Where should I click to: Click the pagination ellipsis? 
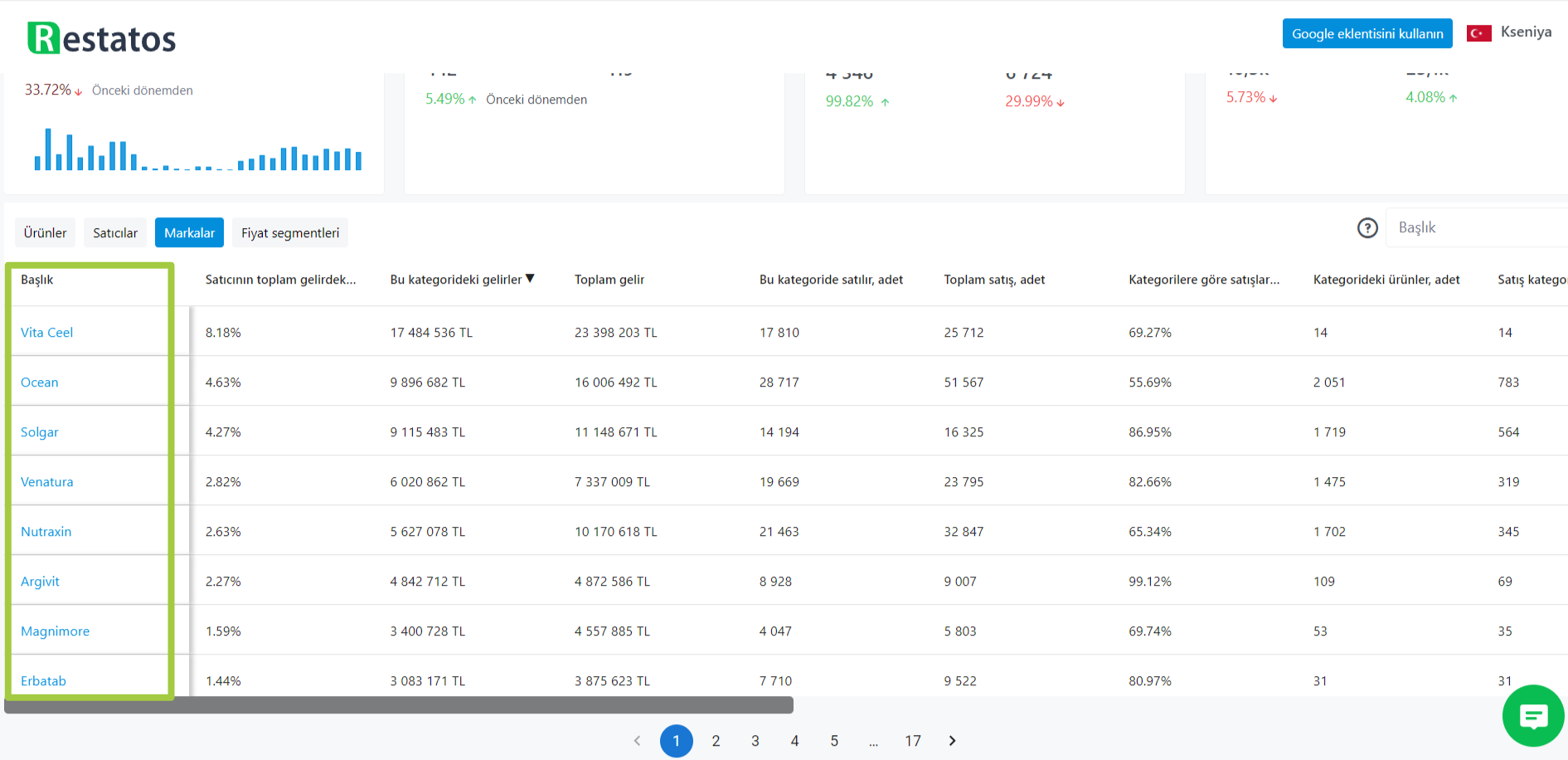(x=873, y=742)
